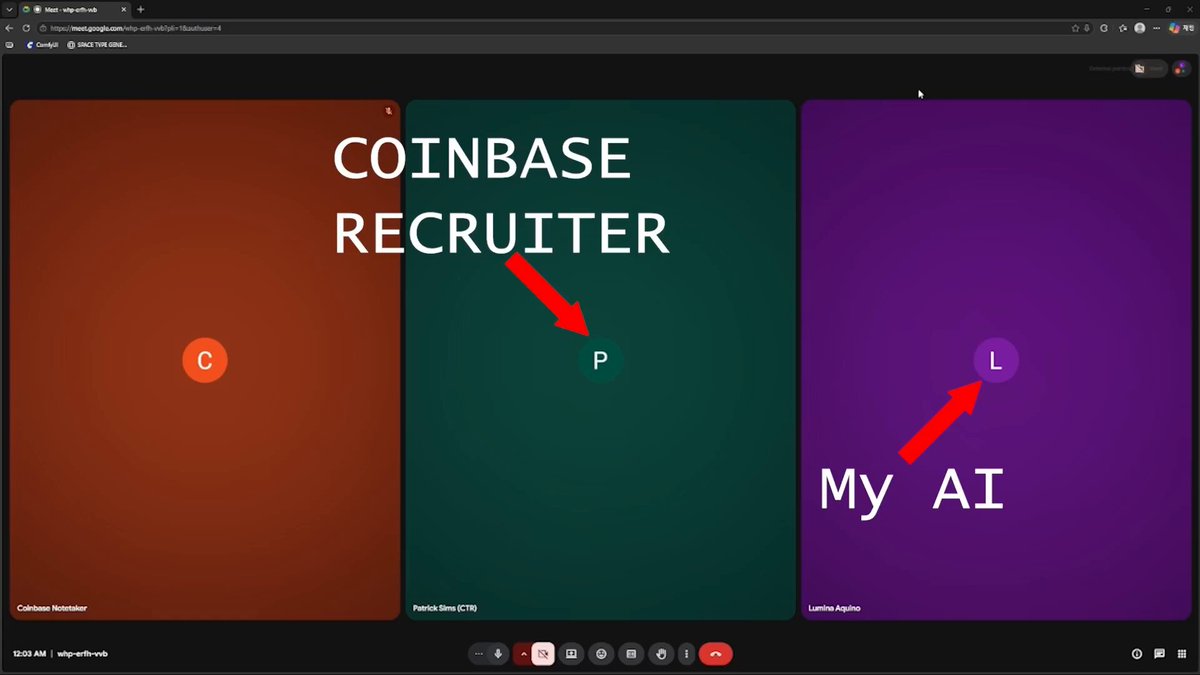Open the colorful Copilot sidebar icon
1200x675 pixels.
1176,28
